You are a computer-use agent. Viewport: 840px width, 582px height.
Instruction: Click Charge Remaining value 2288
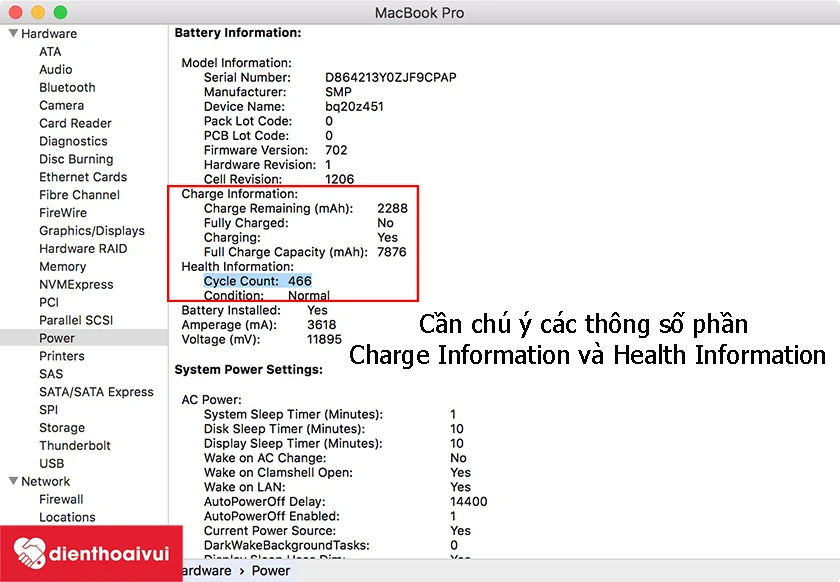tap(392, 208)
